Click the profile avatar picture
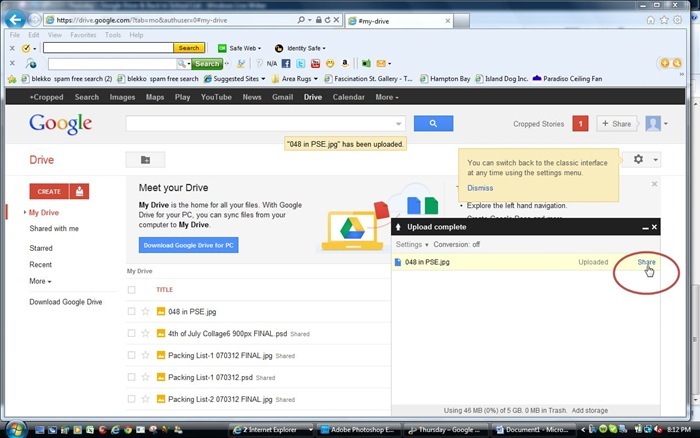 coord(653,124)
